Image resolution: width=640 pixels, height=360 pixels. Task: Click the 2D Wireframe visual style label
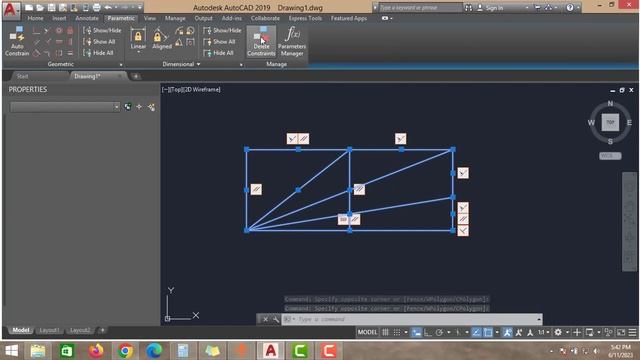(202, 89)
